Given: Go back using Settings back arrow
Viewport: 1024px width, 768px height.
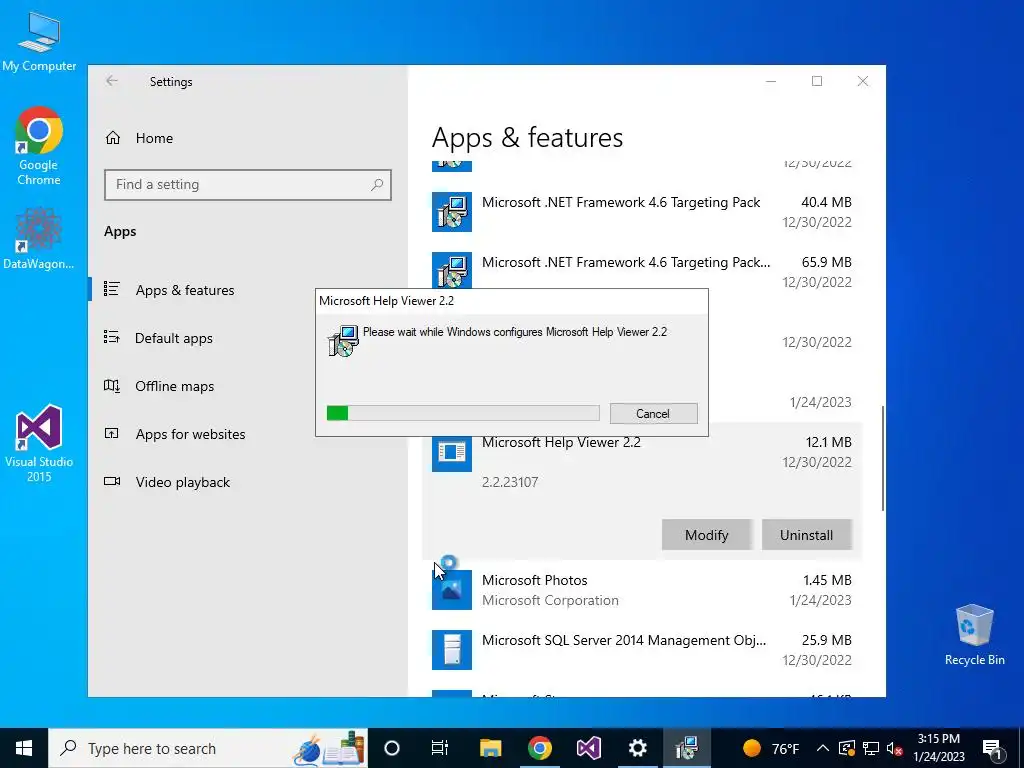Looking at the screenshot, I should [112, 81].
